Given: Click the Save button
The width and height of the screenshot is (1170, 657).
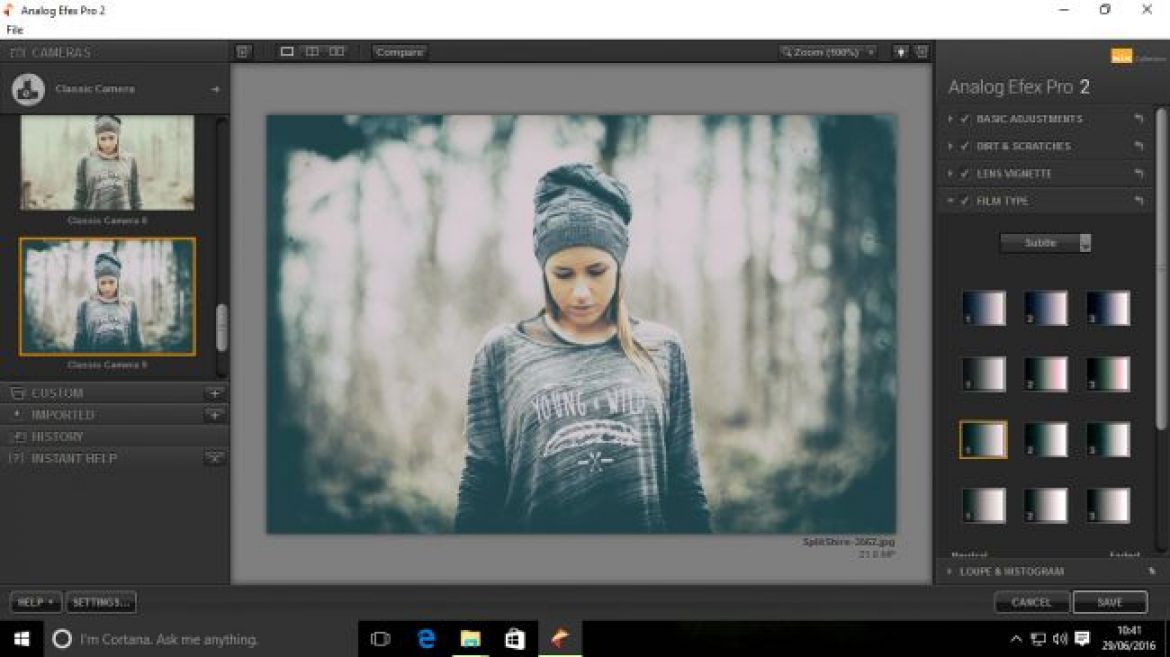Looking at the screenshot, I should 1110,602.
